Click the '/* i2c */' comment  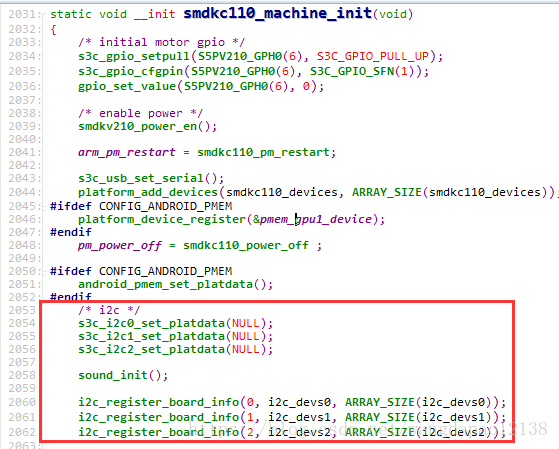coord(109,310)
